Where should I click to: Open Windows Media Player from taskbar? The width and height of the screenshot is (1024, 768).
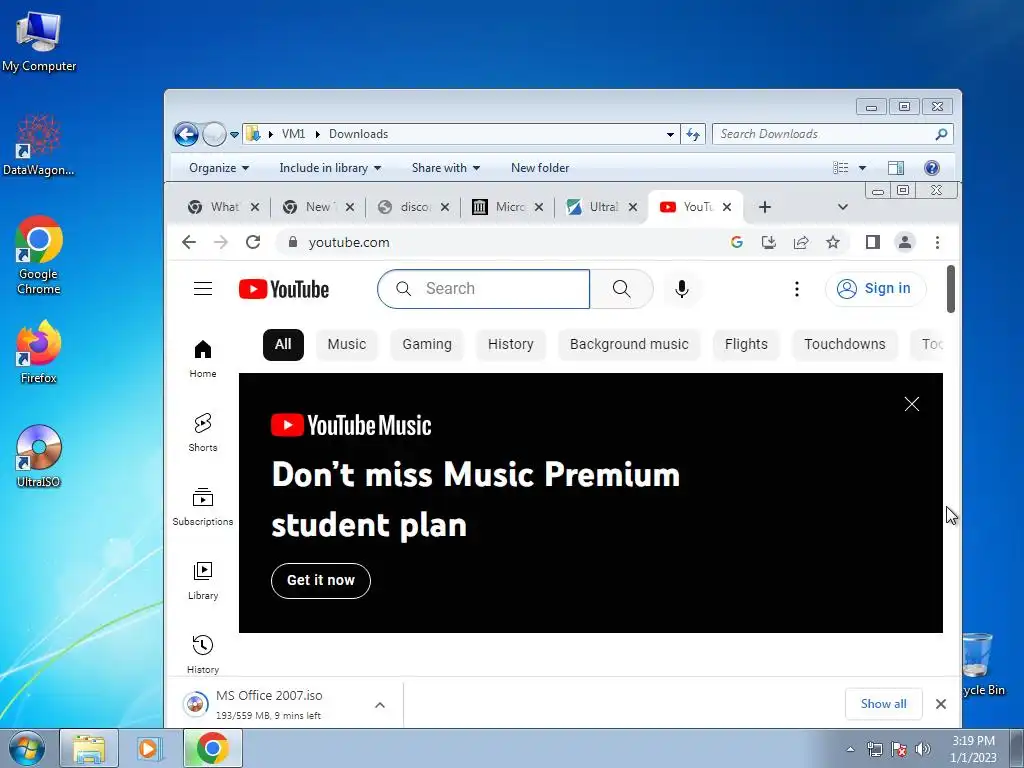(150, 748)
